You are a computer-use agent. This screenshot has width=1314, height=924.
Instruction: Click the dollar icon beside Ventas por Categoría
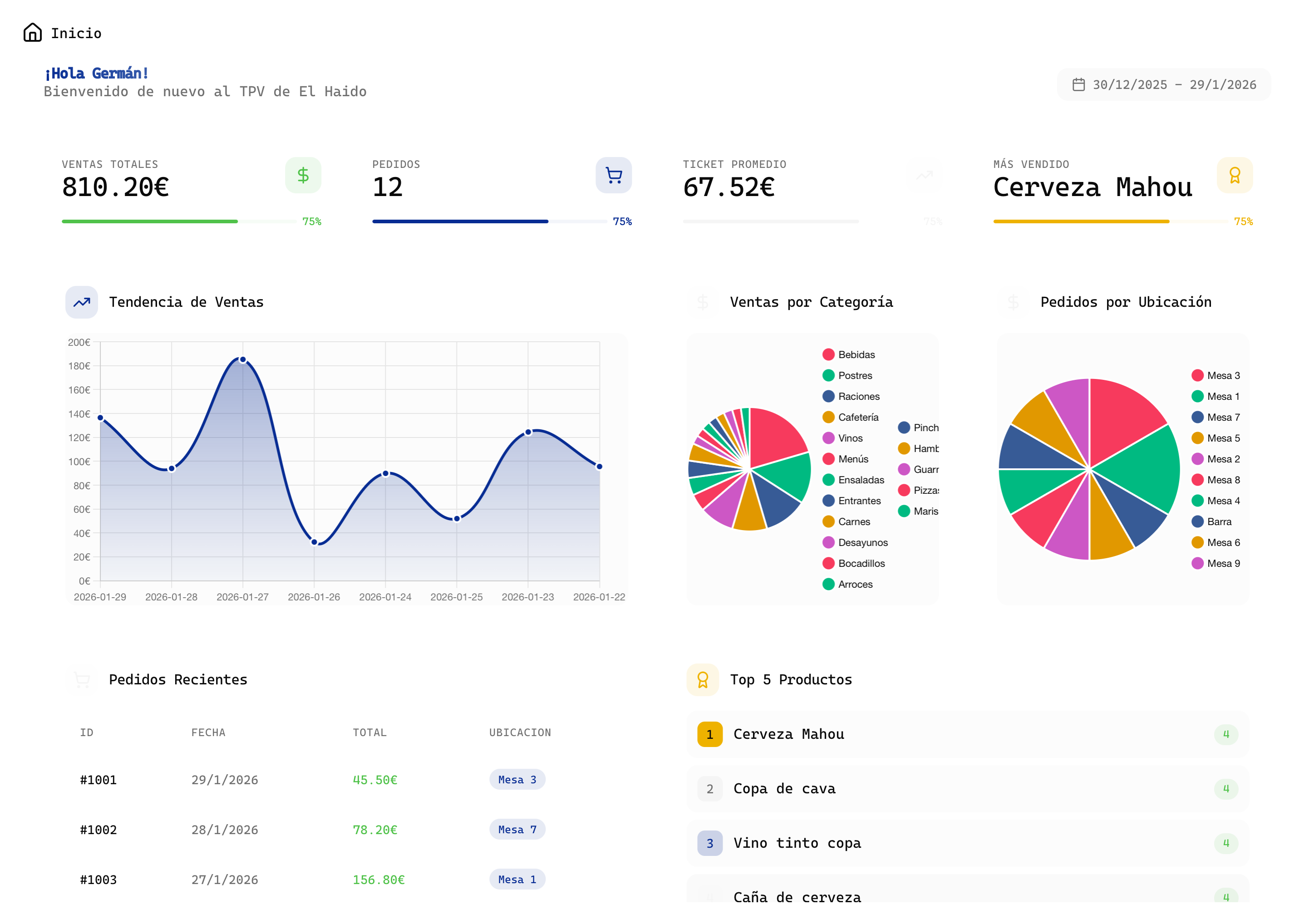point(703,302)
